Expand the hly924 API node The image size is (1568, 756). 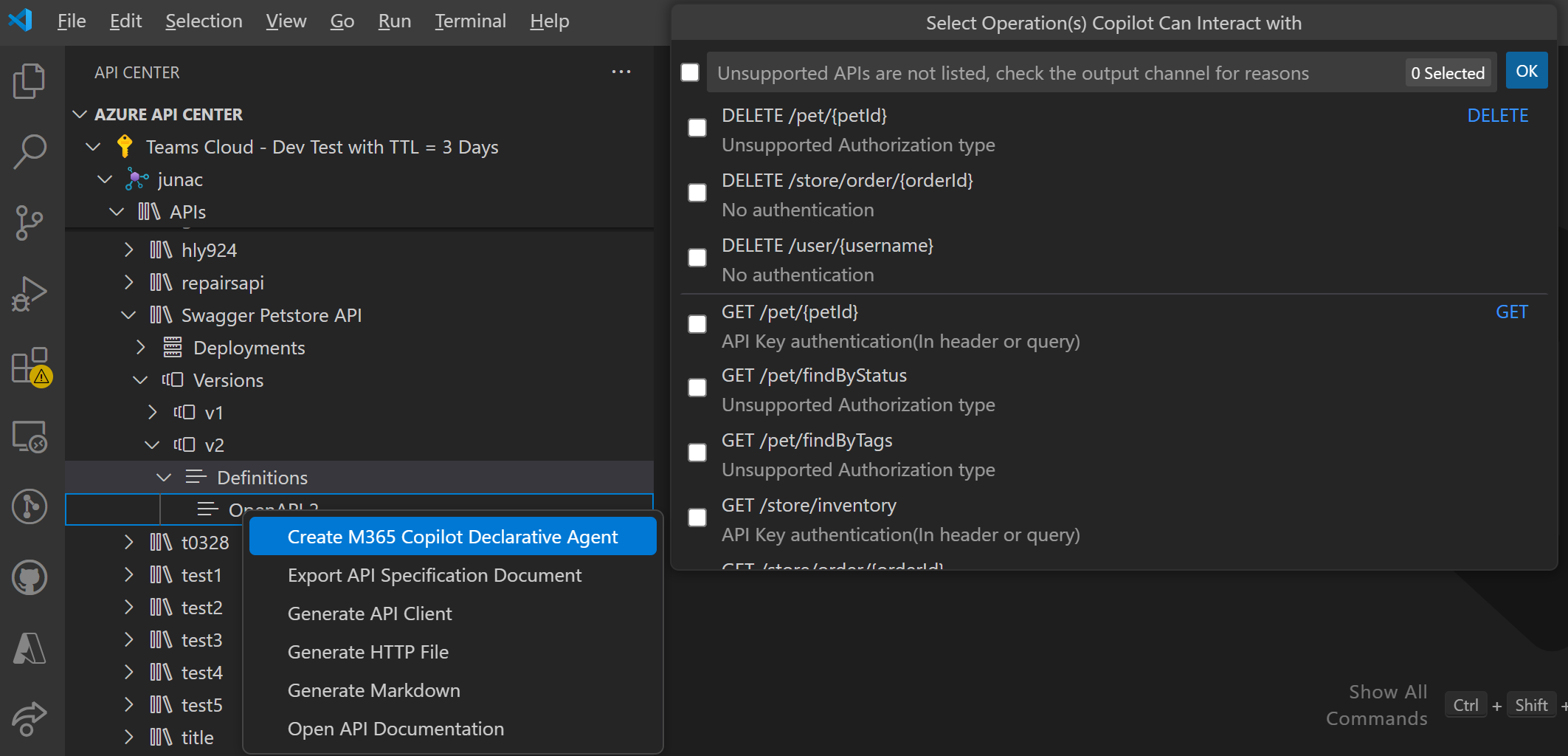click(x=128, y=250)
